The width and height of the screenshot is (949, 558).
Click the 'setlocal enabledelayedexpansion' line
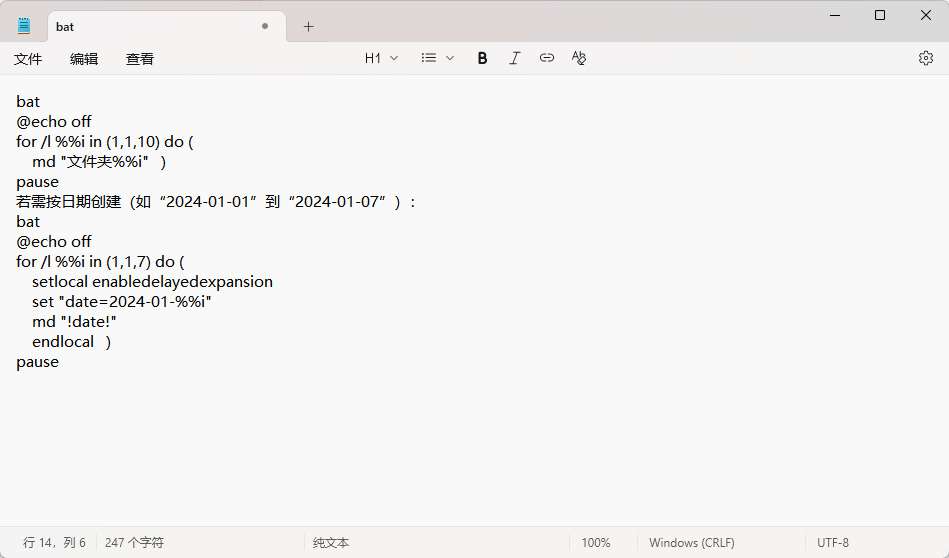click(153, 281)
